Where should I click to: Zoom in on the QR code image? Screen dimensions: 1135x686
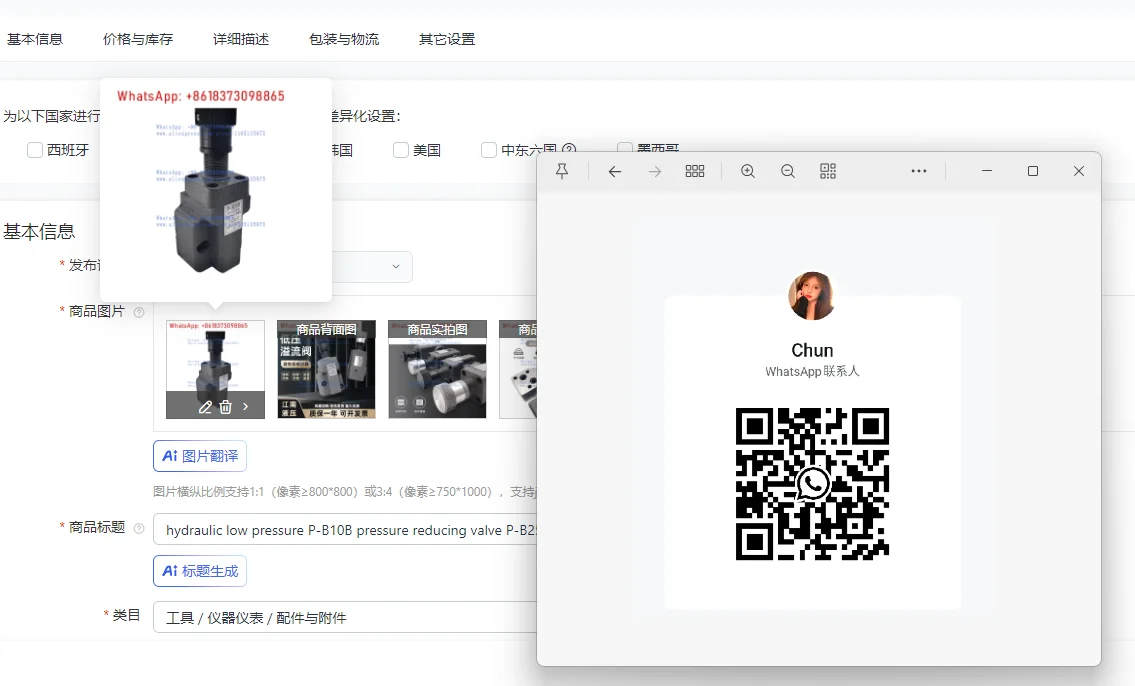point(748,171)
